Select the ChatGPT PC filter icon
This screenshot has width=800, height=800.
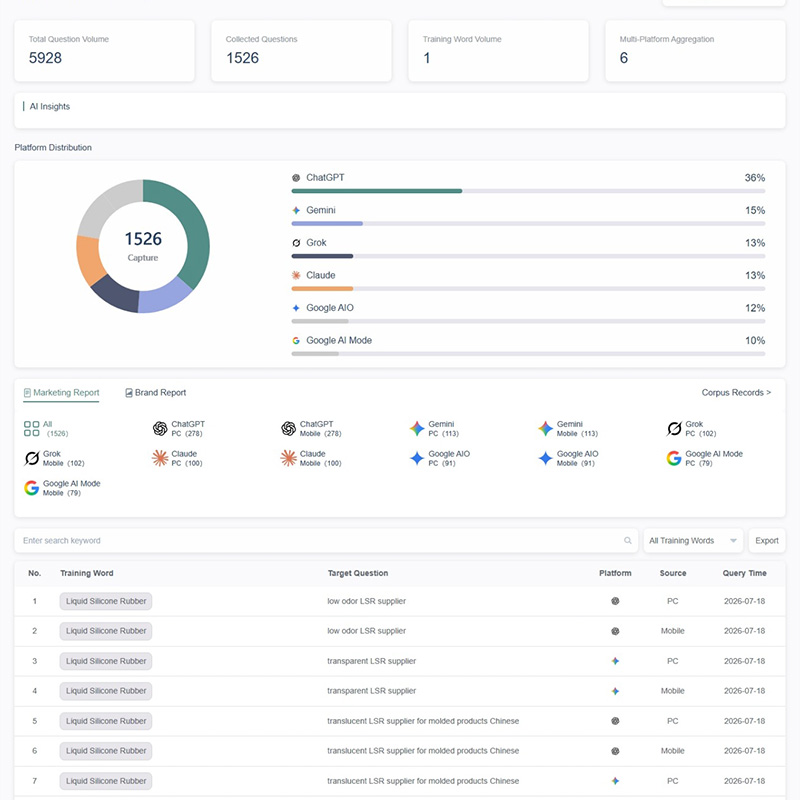pos(160,429)
